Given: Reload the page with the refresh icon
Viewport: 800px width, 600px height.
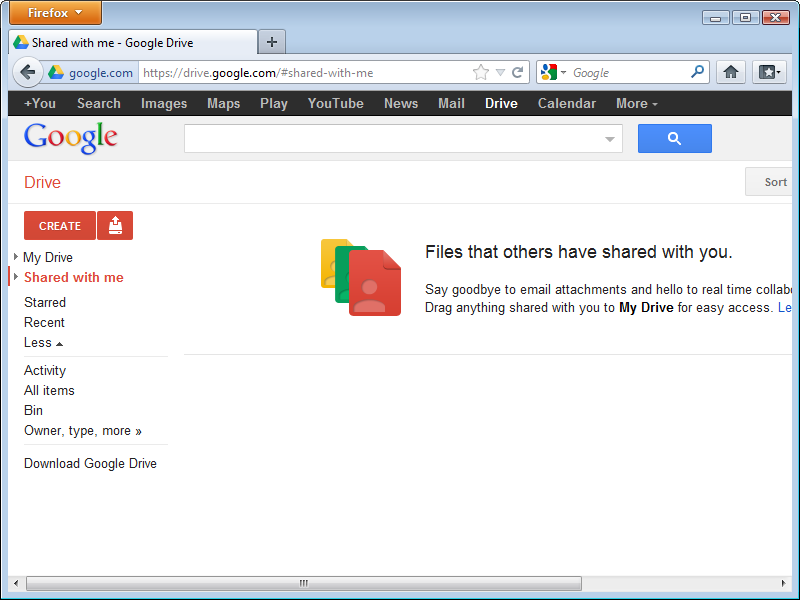Looking at the screenshot, I should pyautogui.click(x=517, y=72).
